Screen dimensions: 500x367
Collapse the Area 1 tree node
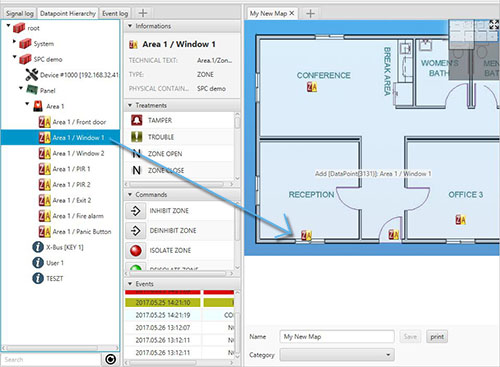pyautogui.click(x=27, y=104)
